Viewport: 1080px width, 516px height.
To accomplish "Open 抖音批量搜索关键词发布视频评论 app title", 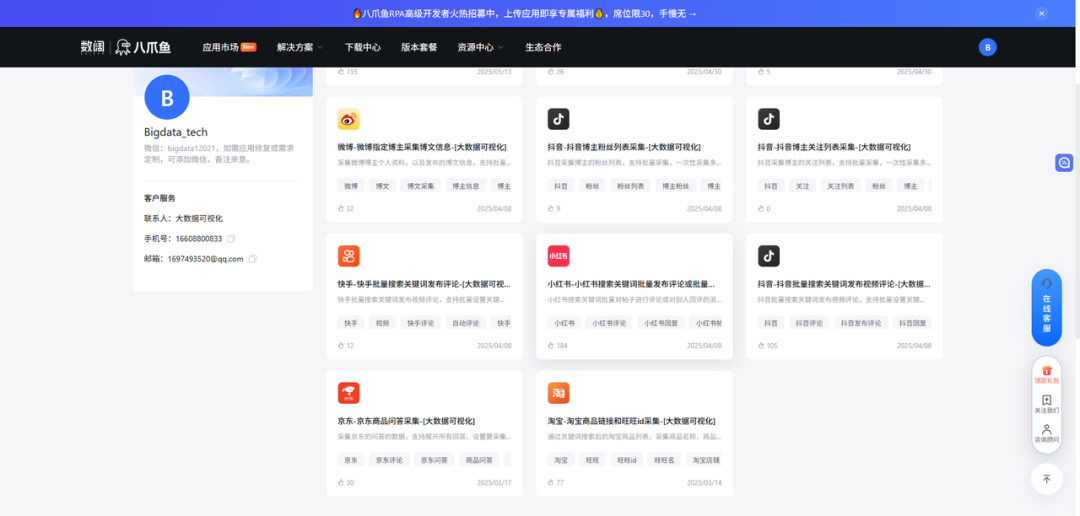I will 844,284.
